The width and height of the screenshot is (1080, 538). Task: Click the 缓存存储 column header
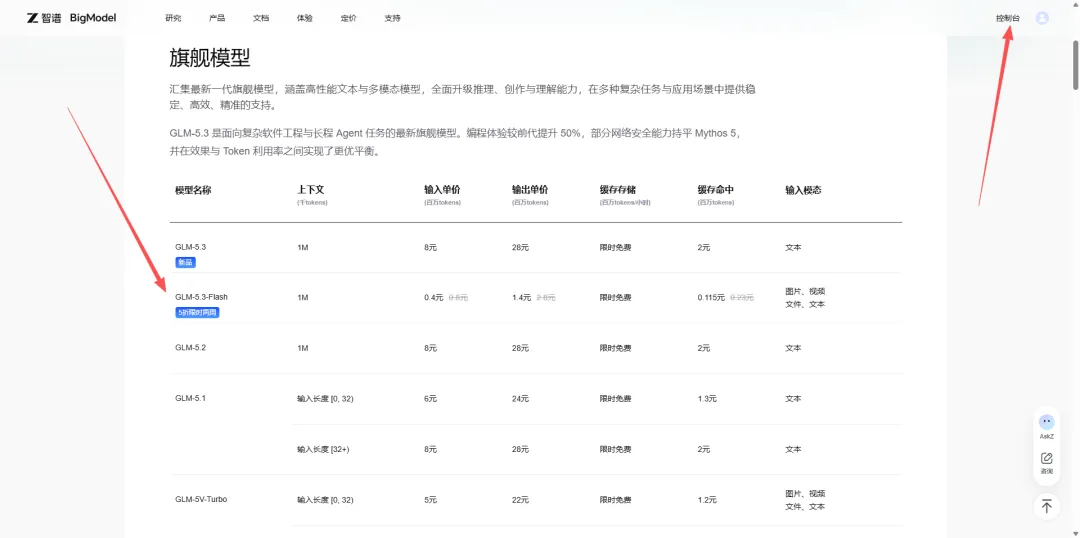(618, 190)
